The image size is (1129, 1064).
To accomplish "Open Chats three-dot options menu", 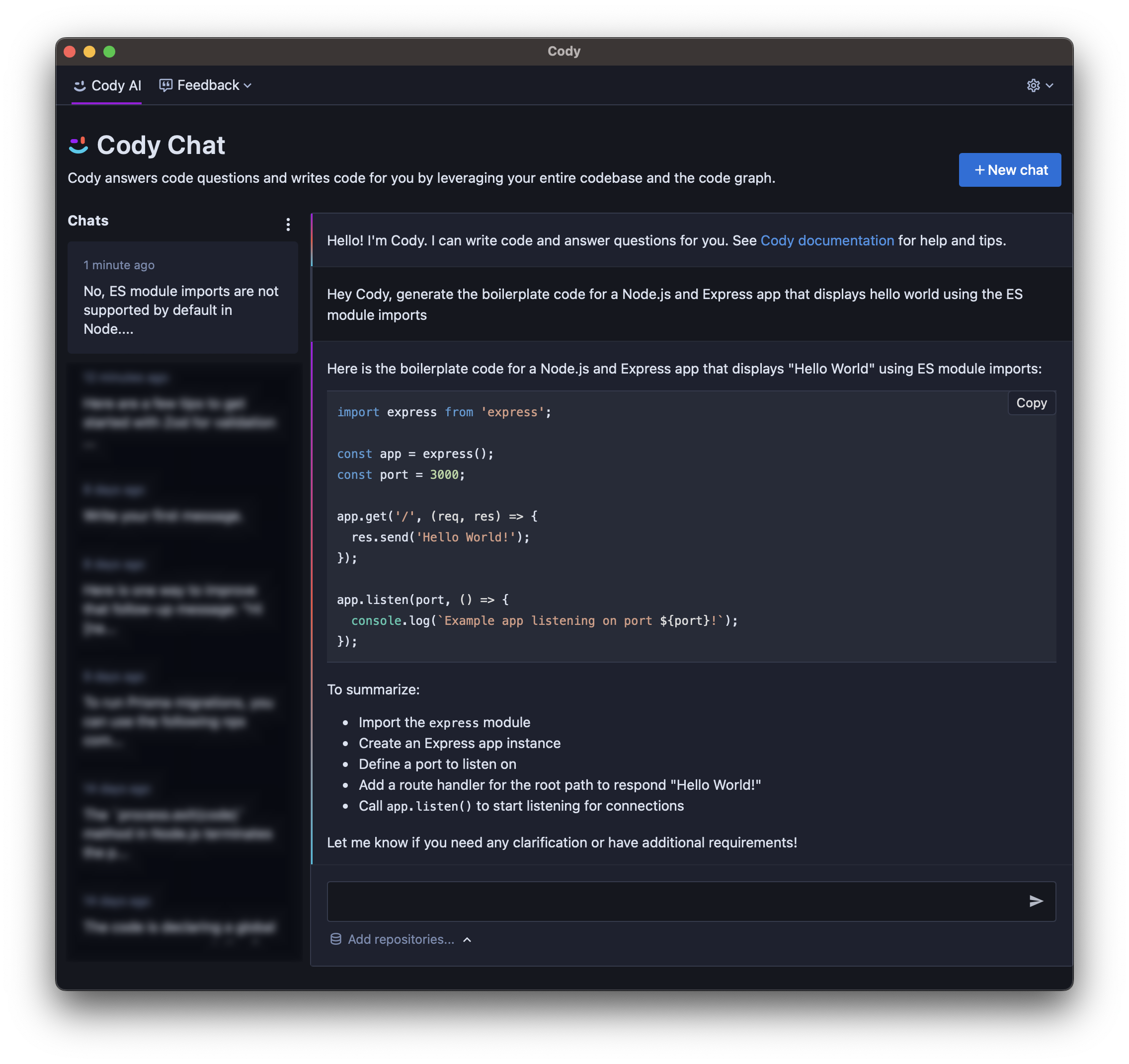I will pyautogui.click(x=288, y=224).
